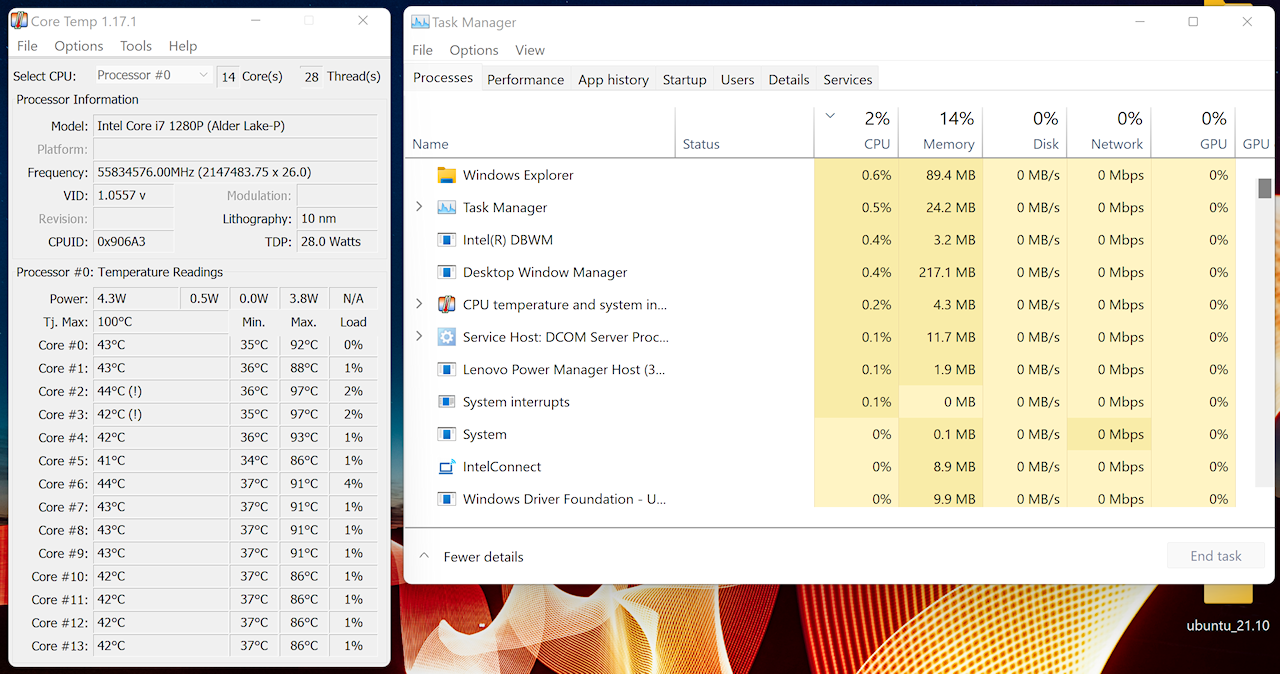Image resolution: width=1280 pixels, height=674 pixels.
Task: Expand the Service Host DCOM Server group
Action: pyautogui.click(x=419, y=337)
